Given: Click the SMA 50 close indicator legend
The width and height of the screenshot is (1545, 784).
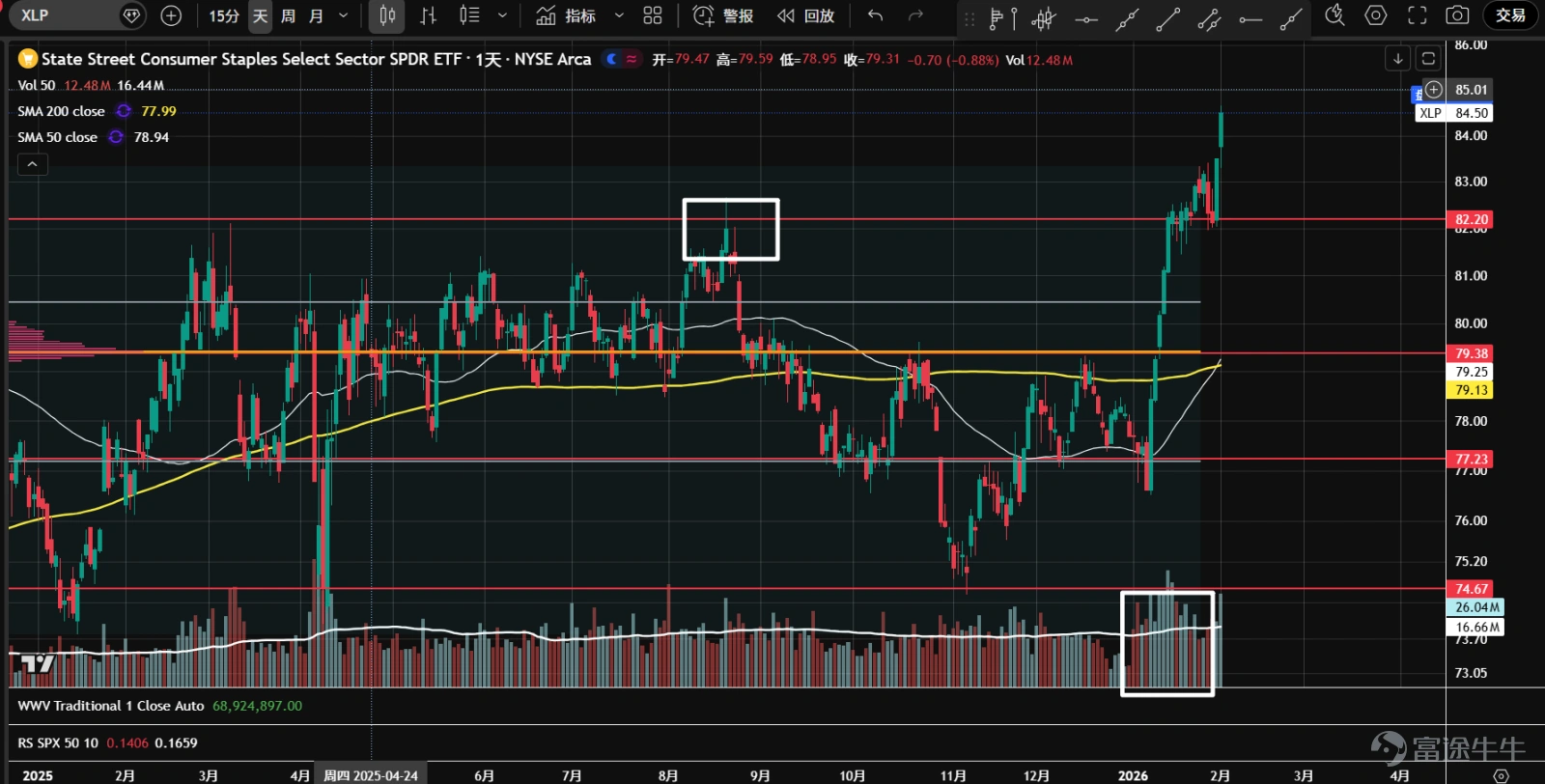Looking at the screenshot, I should [57, 137].
